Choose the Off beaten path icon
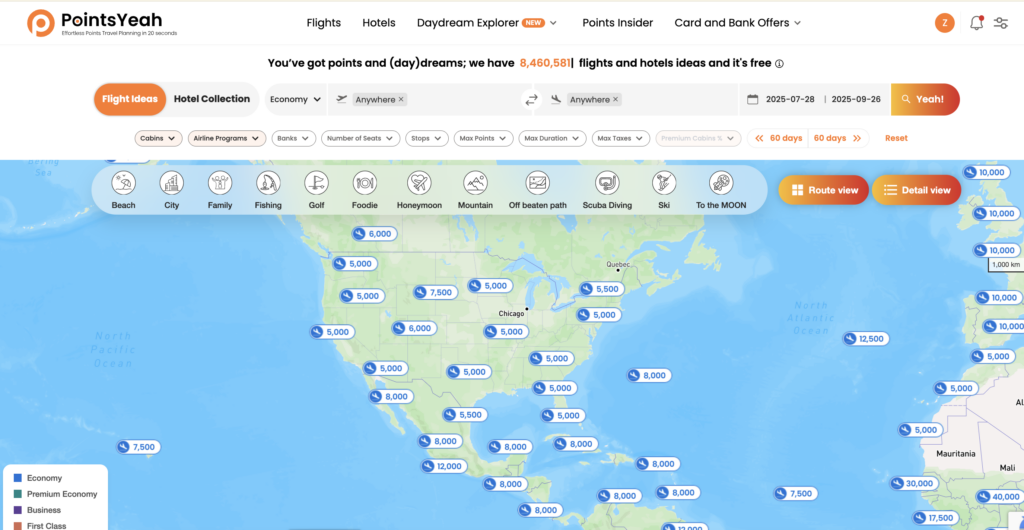This screenshot has width=1024, height=530. (x=537, y=183)
